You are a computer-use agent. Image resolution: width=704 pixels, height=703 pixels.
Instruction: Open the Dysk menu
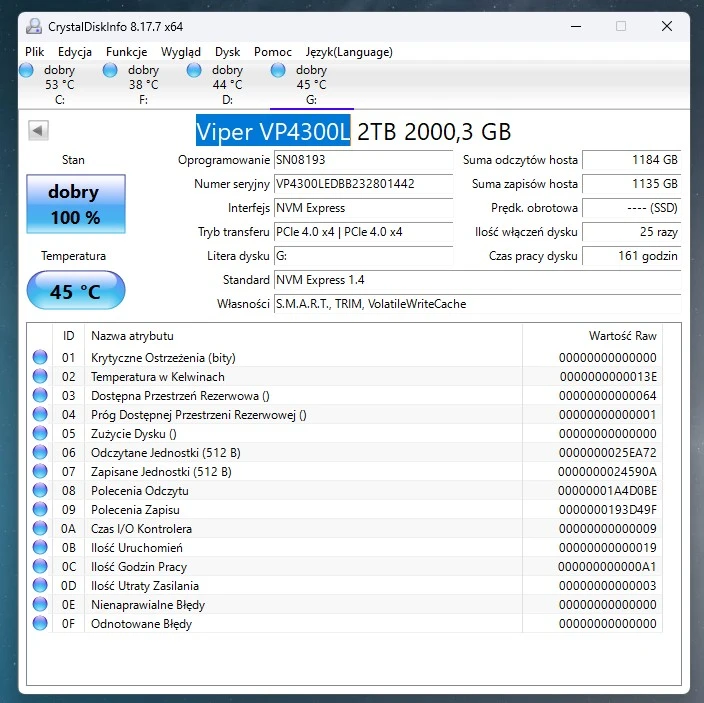click(x=227, y=52)
